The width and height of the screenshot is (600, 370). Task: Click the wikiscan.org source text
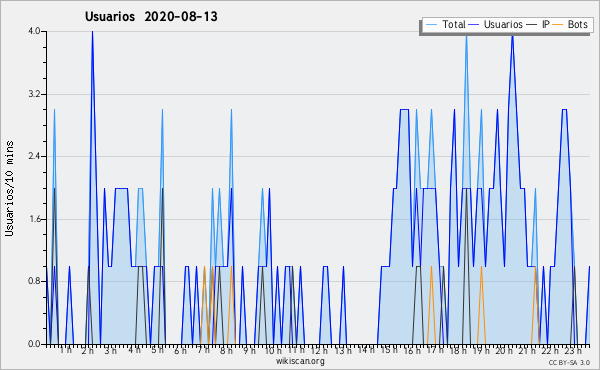(300, 361)
